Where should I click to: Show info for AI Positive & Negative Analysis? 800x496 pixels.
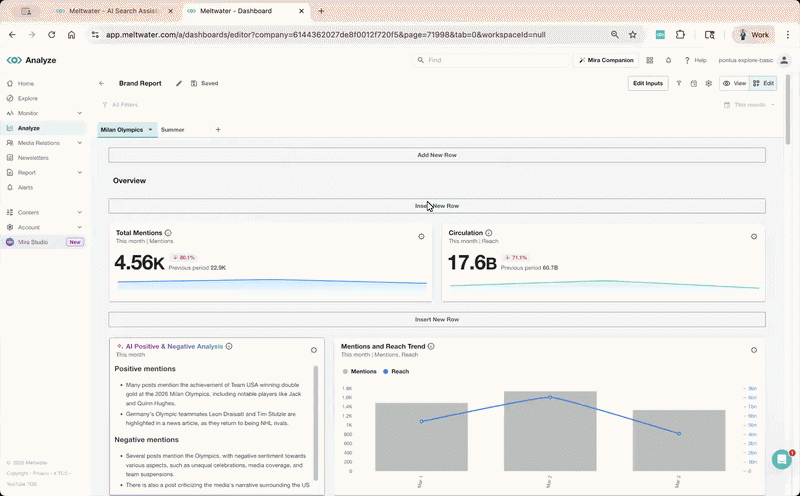tap(229, 346)
